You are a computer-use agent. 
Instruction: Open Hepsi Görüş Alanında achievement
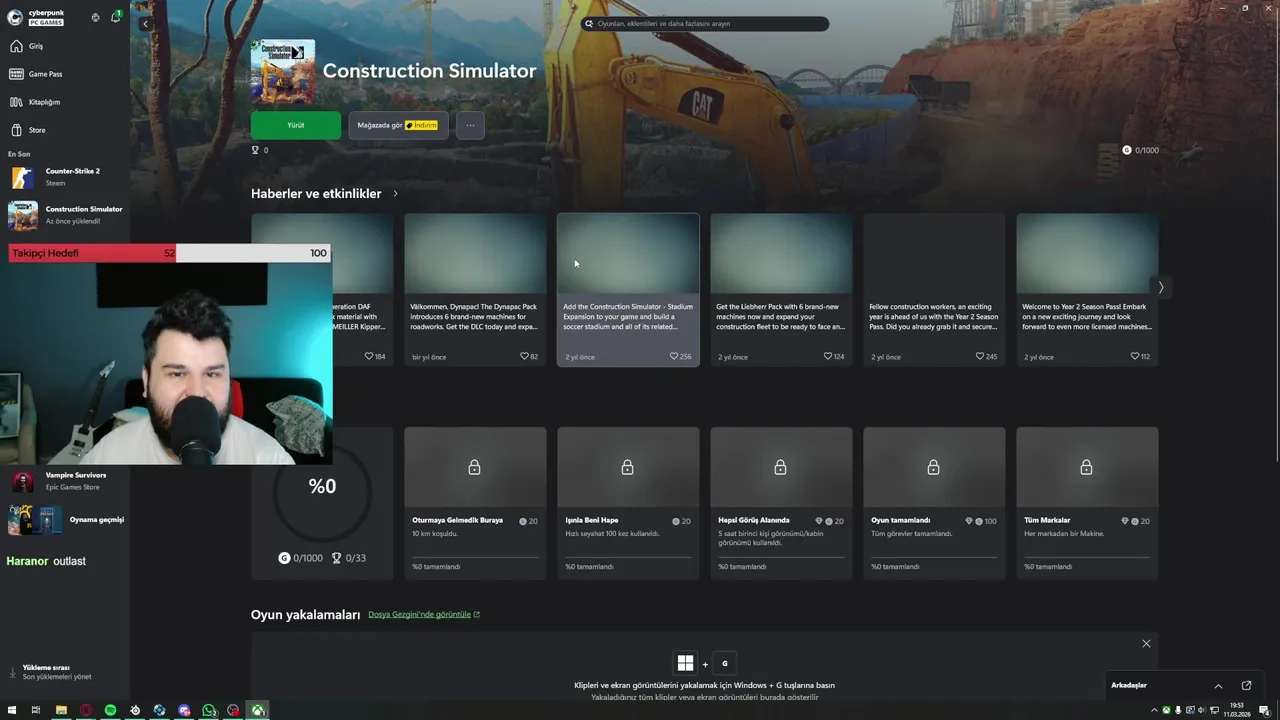point(781,503)
